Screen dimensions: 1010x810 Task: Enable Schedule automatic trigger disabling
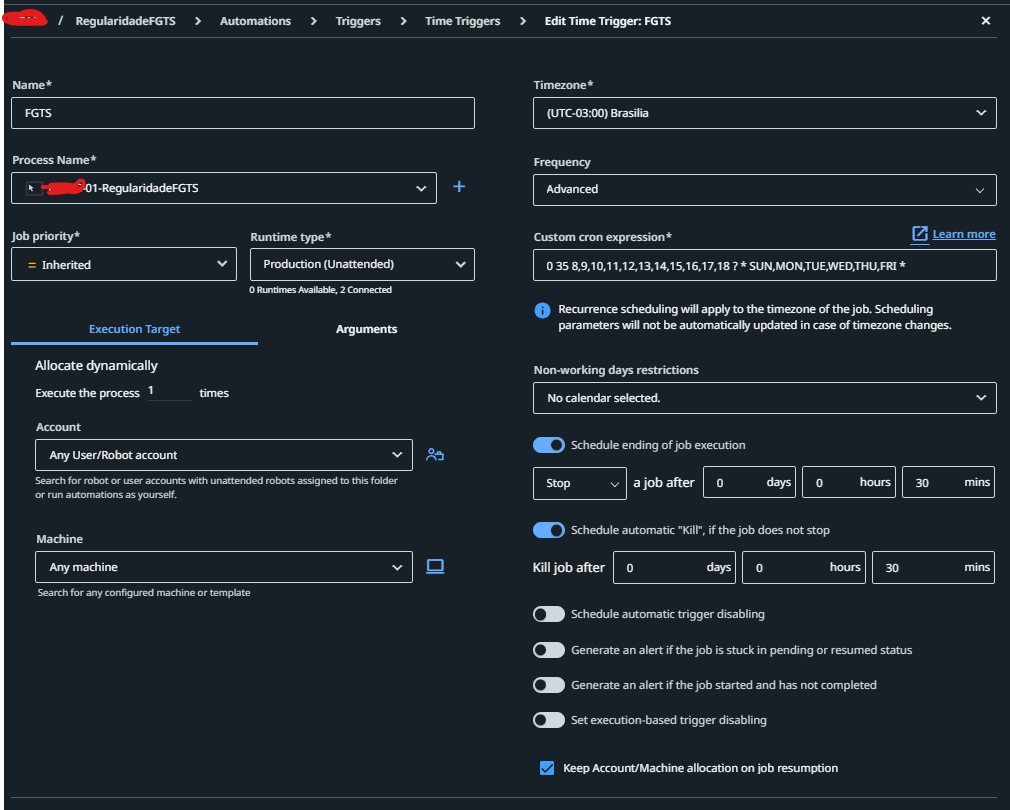click(549, 614)
